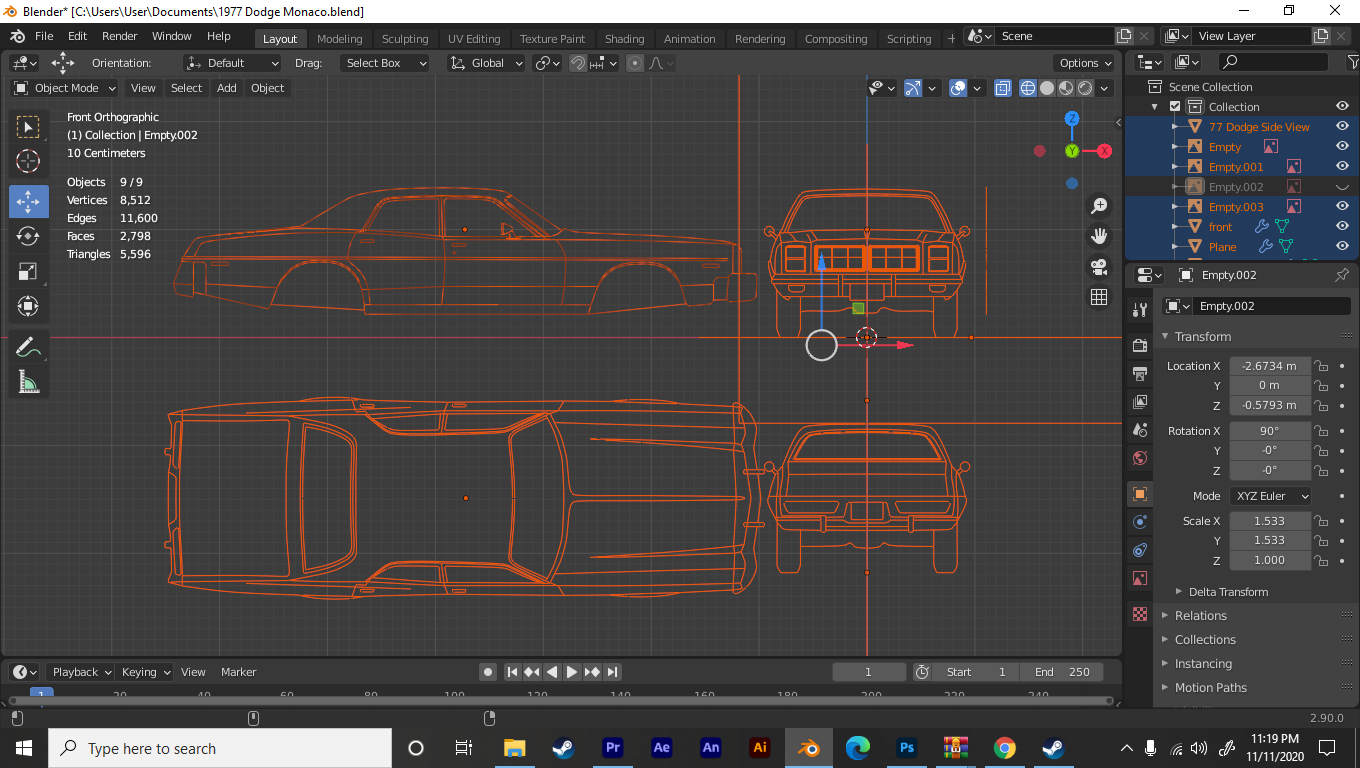Uncheck the Collection checkbox in outliner
Viewport: 1360px width, 768px height.
(x=1175, y=107)
